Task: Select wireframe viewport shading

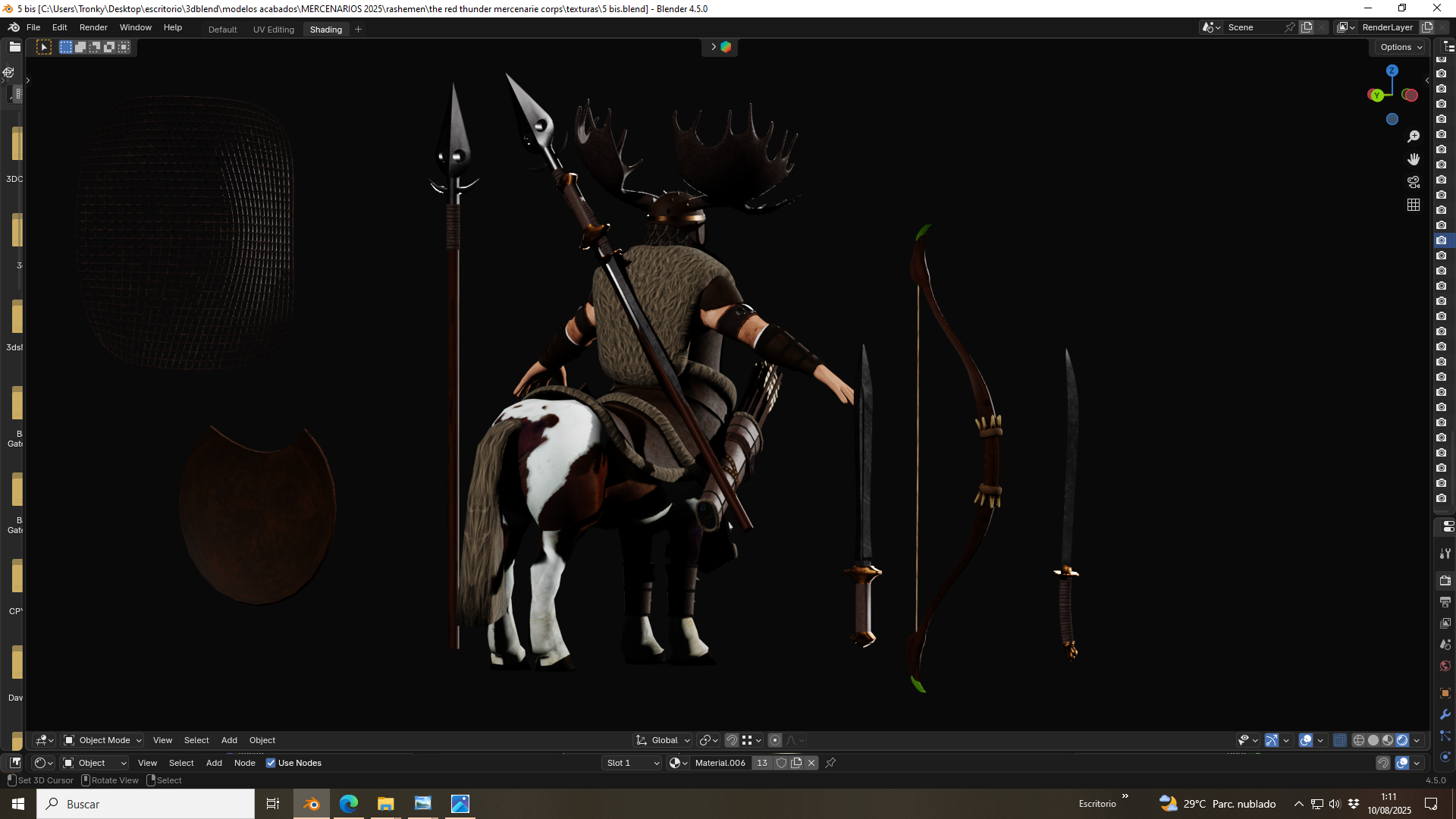Action: point(1359,740)
